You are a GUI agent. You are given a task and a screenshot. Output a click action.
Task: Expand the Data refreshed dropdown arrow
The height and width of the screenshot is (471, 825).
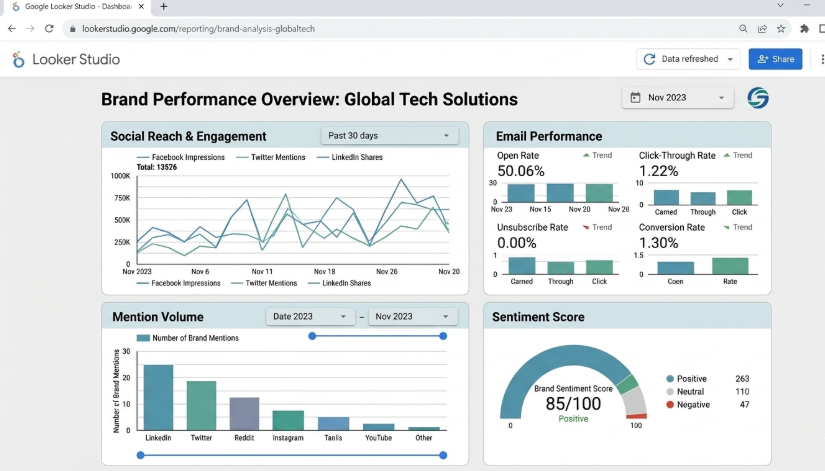point(730,59)
